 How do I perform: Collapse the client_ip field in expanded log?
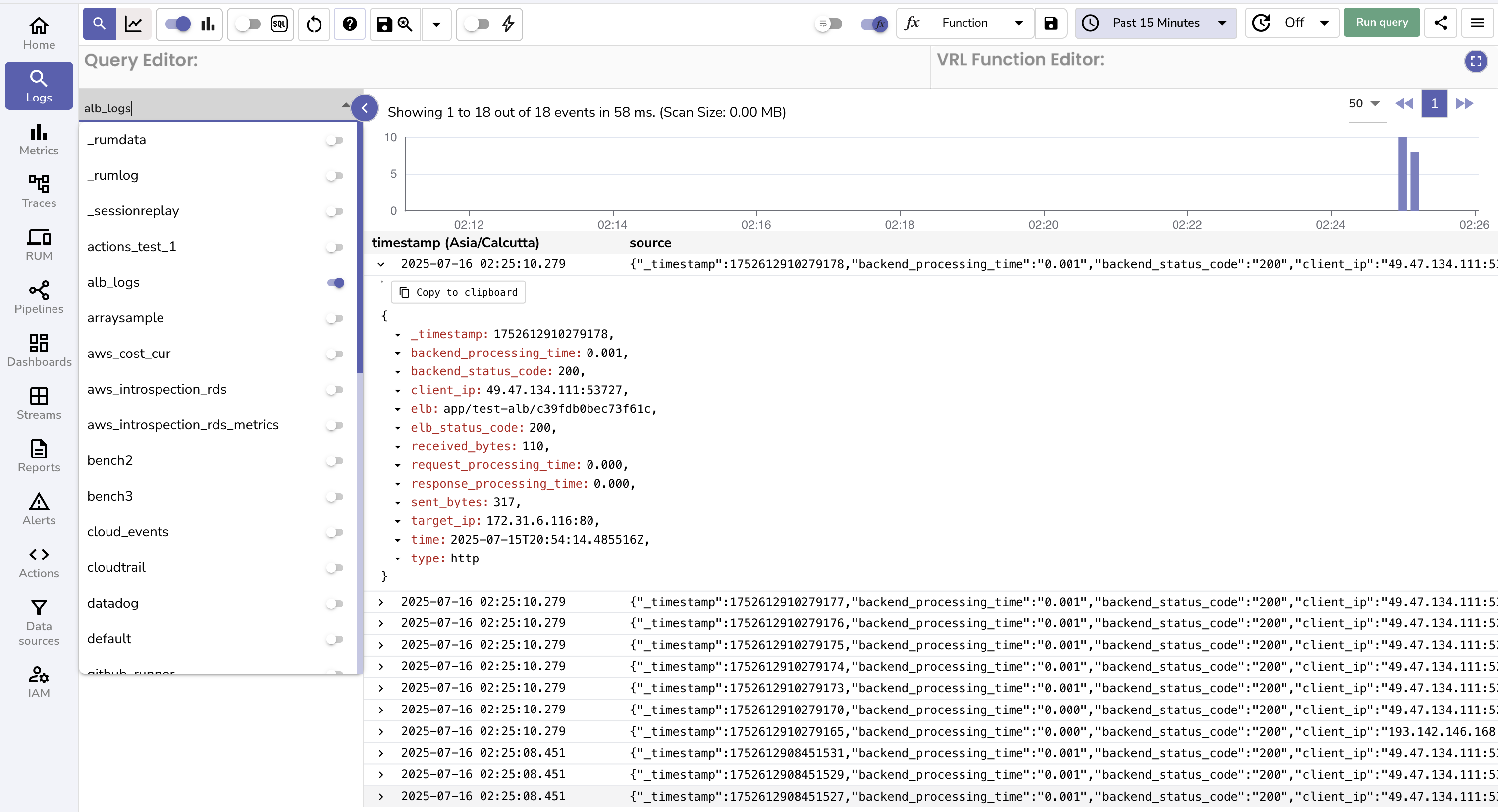(x=398, y=390)
